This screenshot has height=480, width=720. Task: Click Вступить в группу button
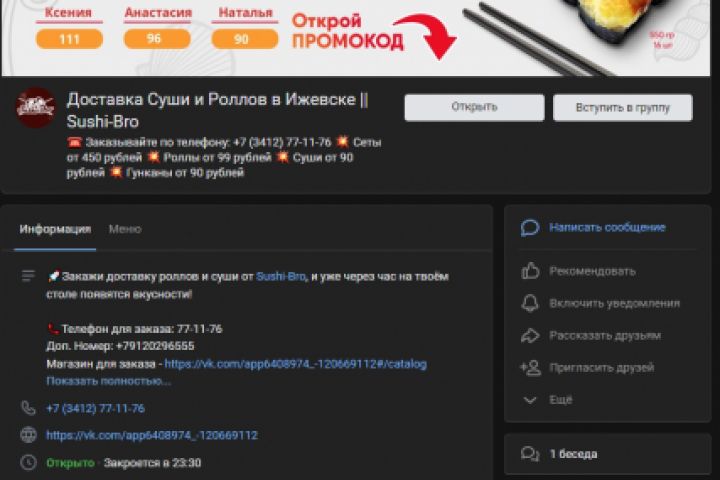coord(623,107)
